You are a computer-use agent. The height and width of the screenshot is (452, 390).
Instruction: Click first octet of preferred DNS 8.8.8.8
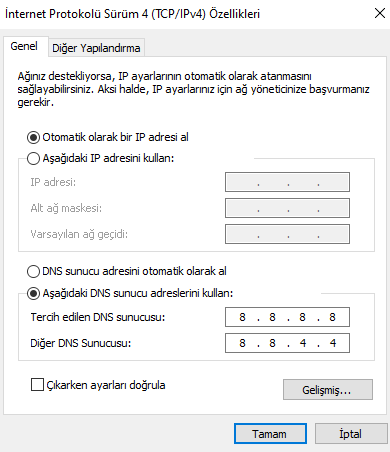click(242, 317)
